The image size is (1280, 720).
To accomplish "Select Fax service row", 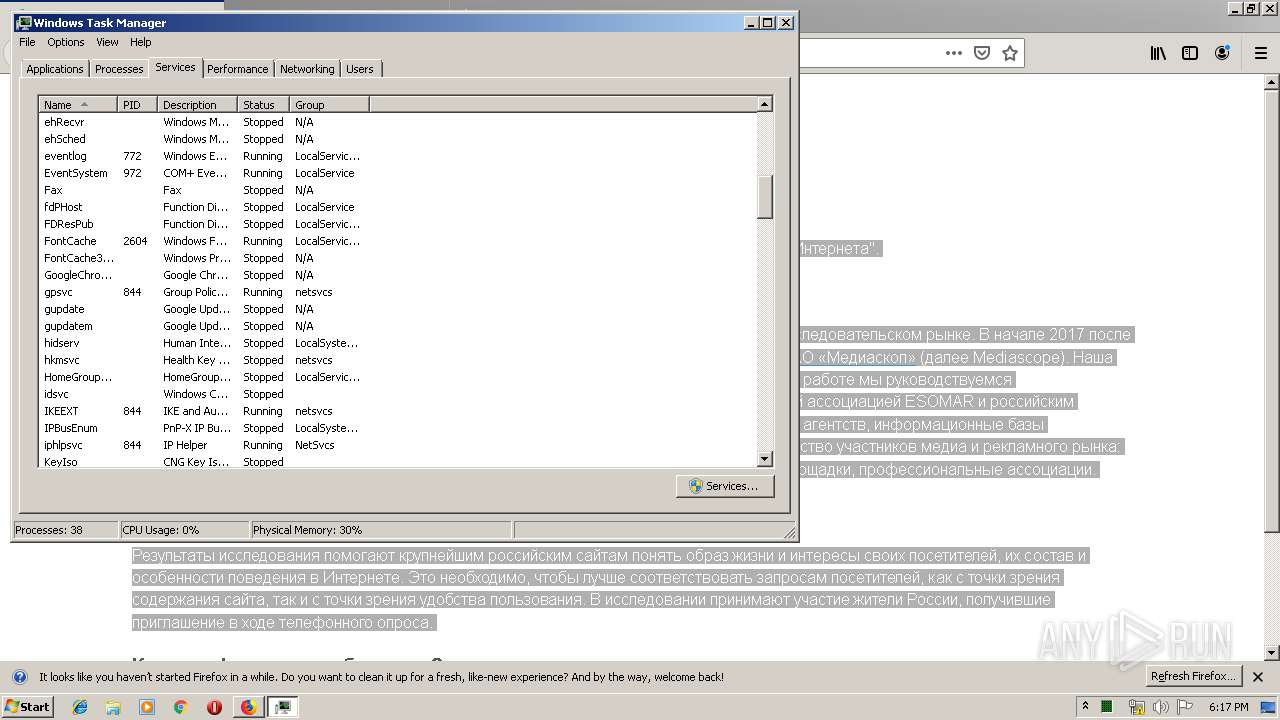I will point(398,190).
